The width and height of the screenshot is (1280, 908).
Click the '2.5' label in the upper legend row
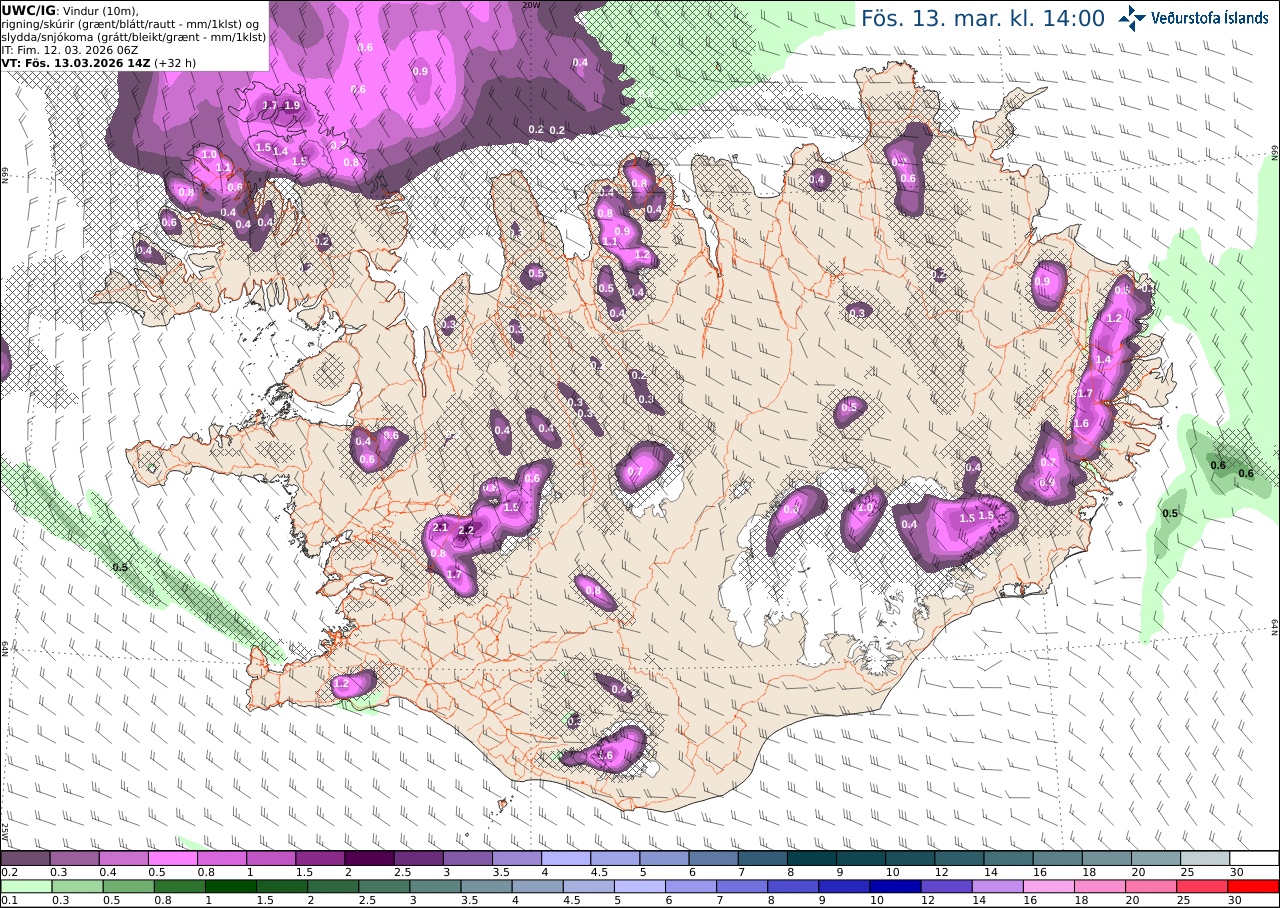coord(401,872)
